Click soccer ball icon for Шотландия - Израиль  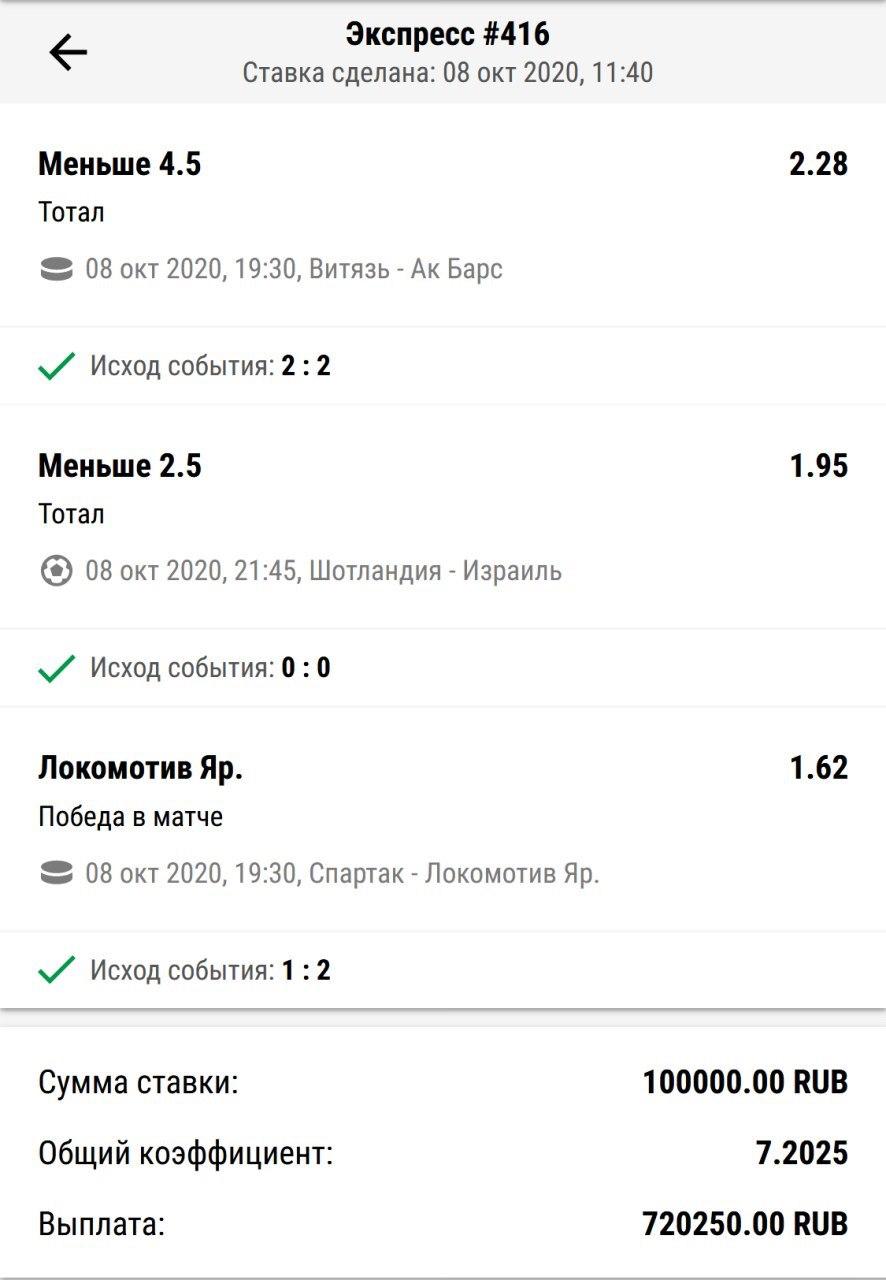56,571
